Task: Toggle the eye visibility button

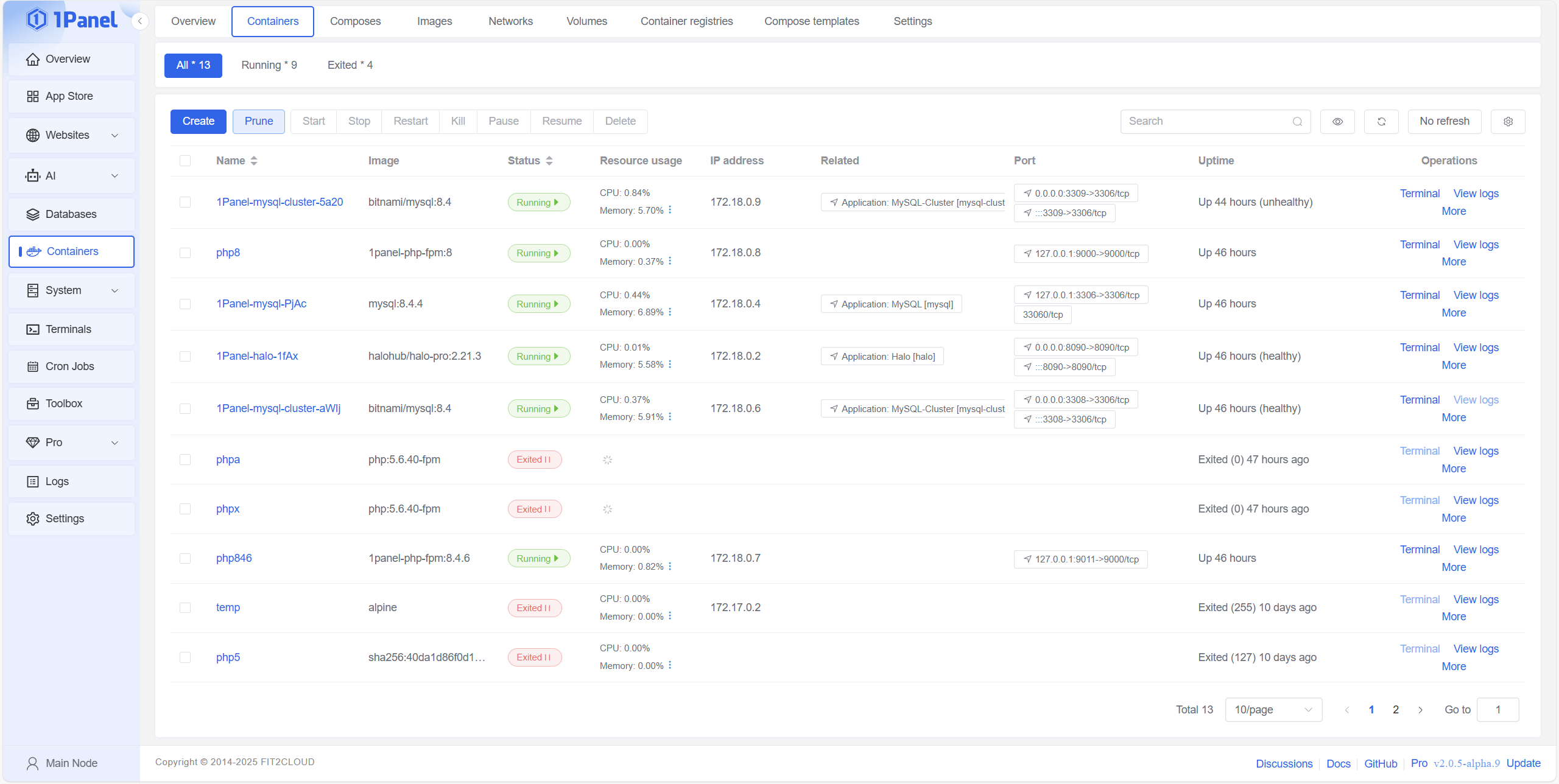Action: pos(1337,121)
